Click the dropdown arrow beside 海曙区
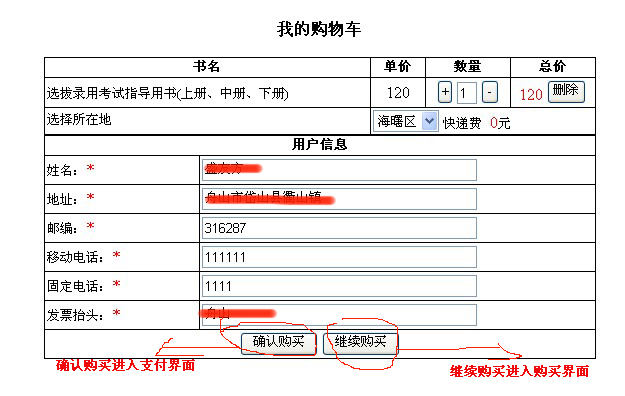This screenshot has width=625, height=396. click(x=429, y=120)
